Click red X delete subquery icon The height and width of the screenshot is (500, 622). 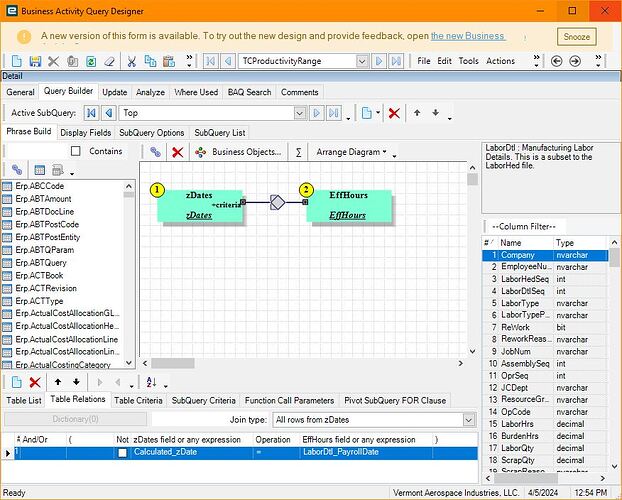pyautogui.click(x=394, y=113)
